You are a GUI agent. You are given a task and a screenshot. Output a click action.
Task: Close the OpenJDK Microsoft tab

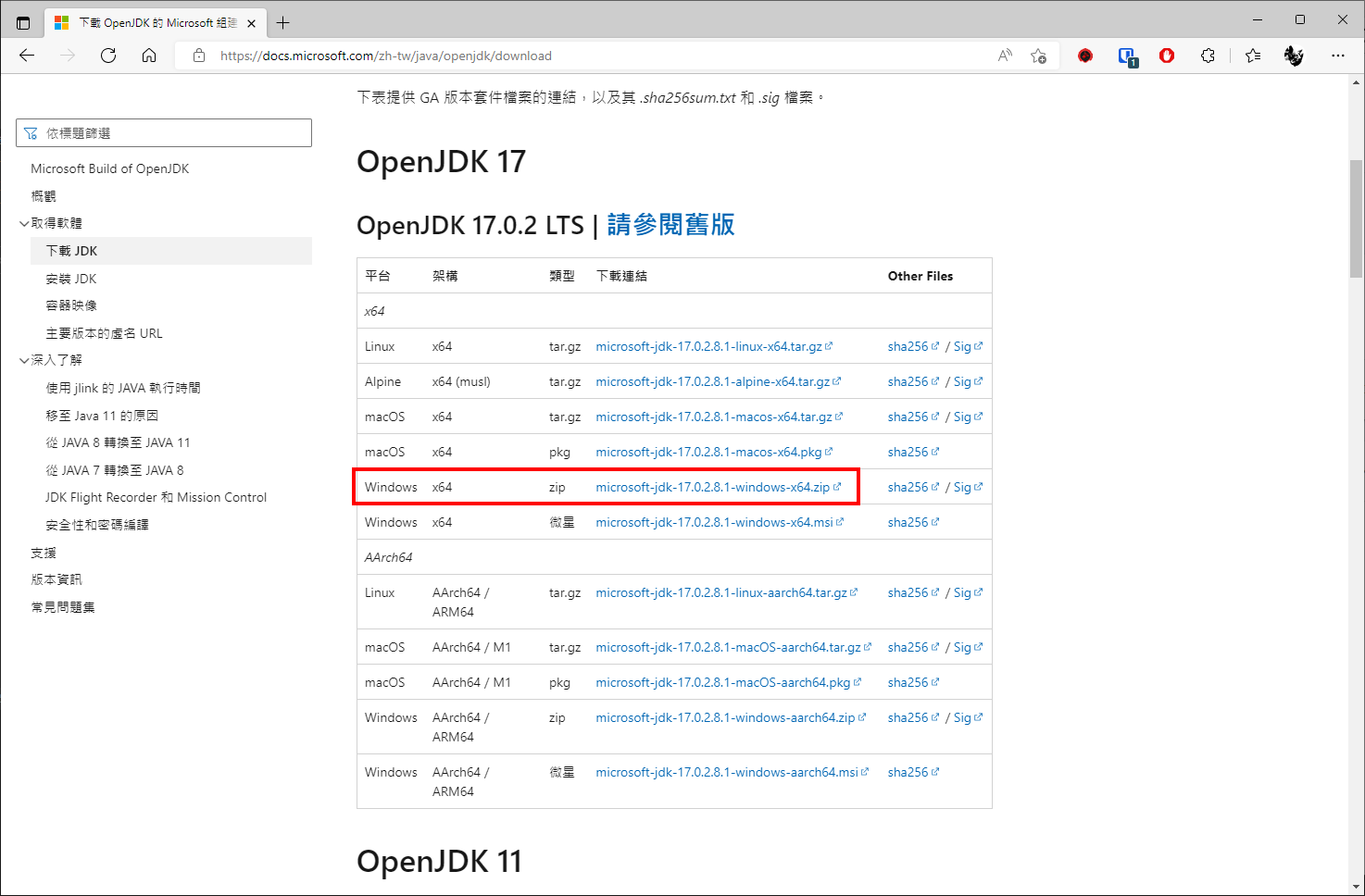point(251,23)
